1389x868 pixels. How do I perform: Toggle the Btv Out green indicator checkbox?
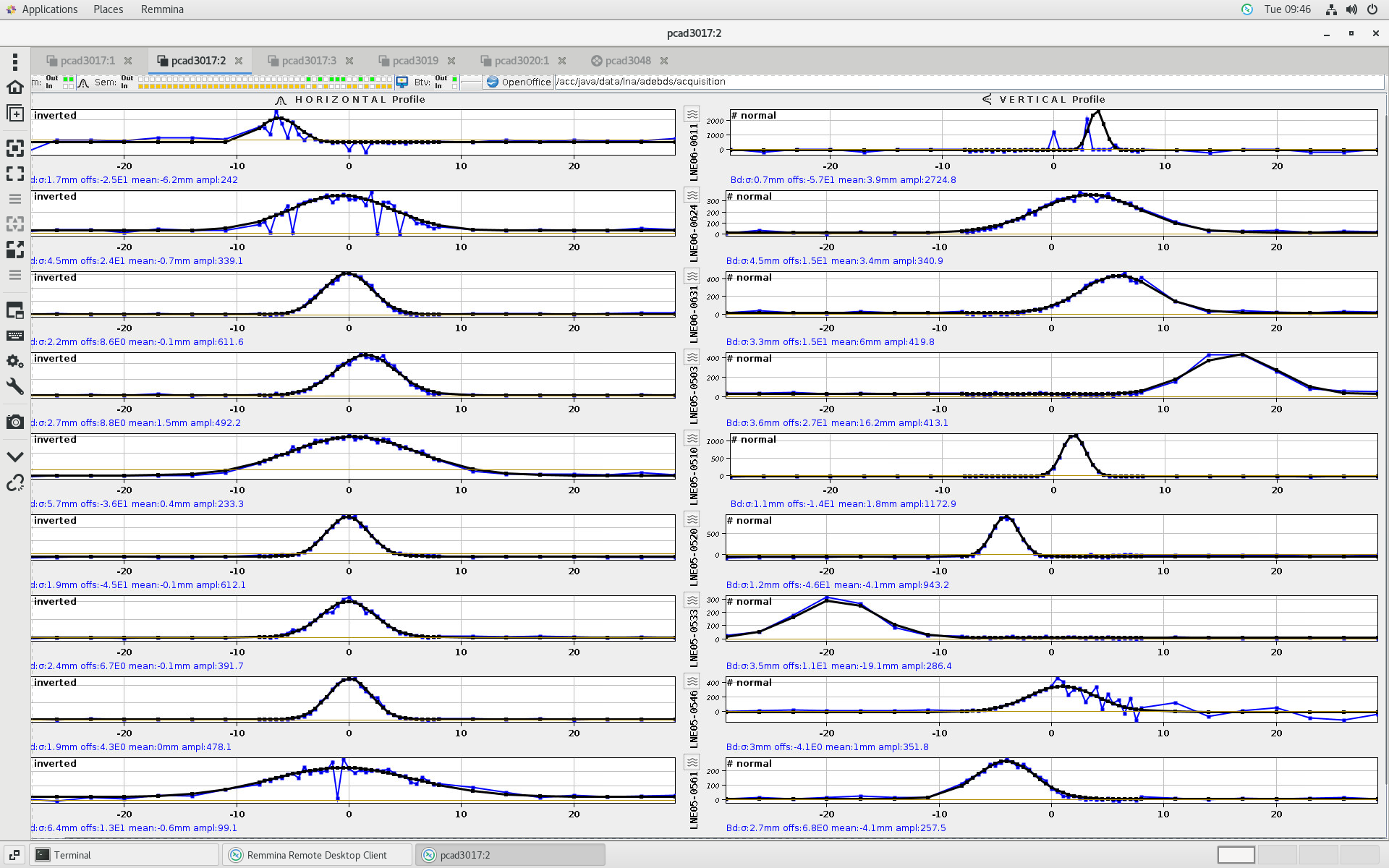pyautogui.click(x=454, y=78)
